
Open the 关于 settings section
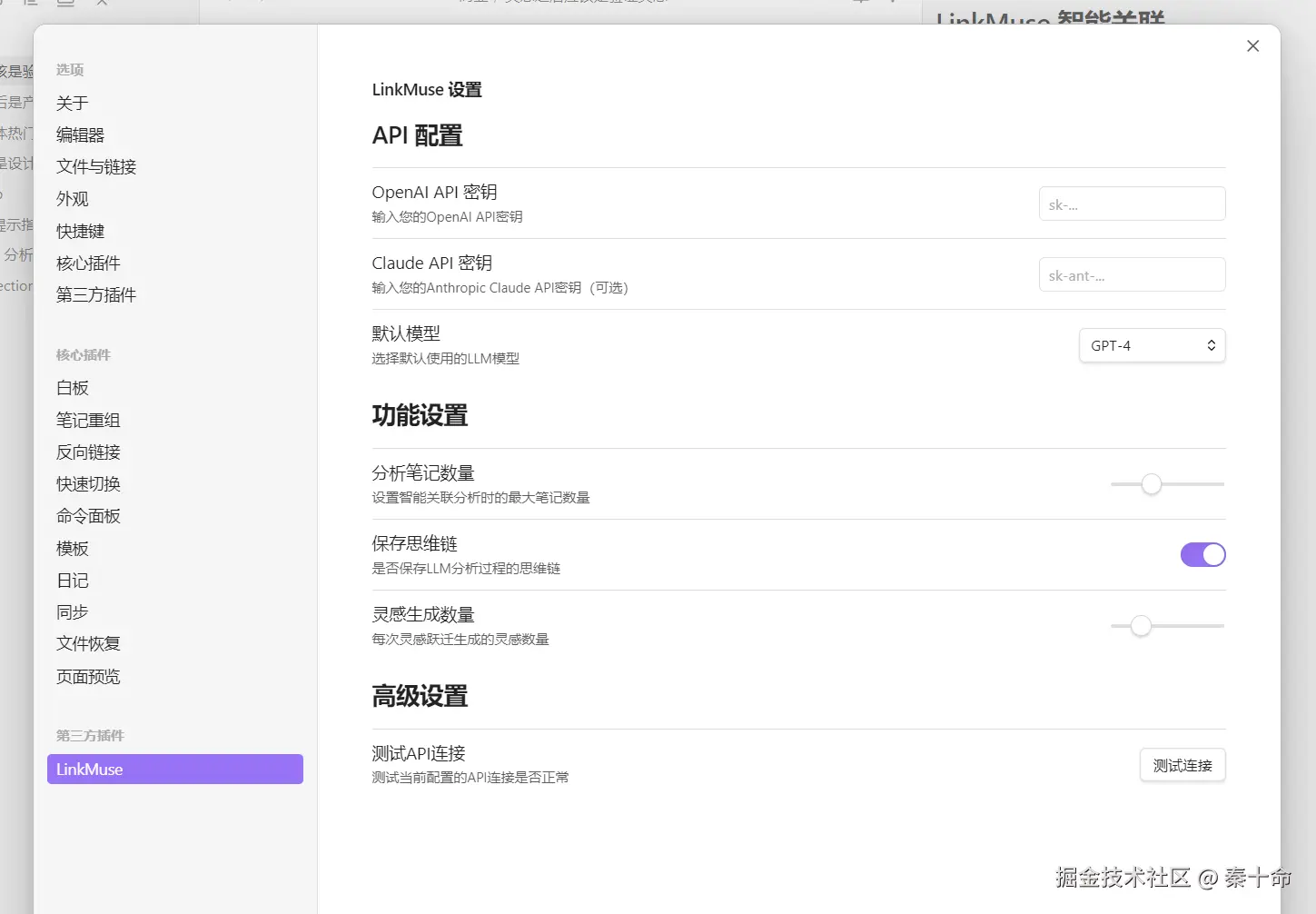[x=73, y=103]
